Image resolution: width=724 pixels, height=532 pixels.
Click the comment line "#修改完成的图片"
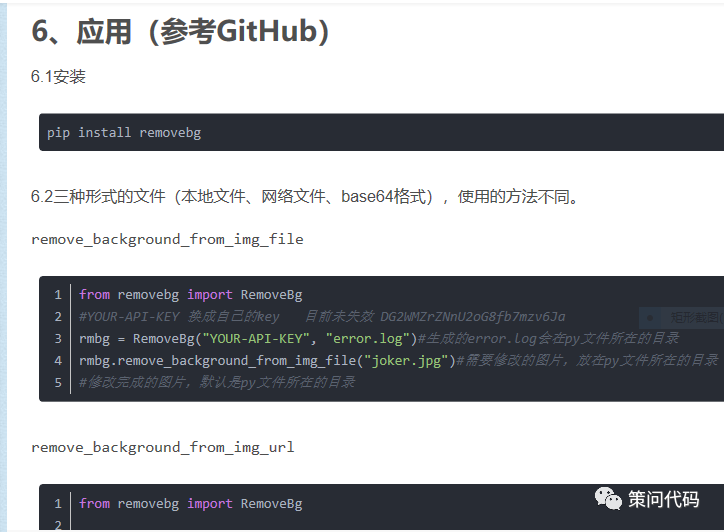217,382
